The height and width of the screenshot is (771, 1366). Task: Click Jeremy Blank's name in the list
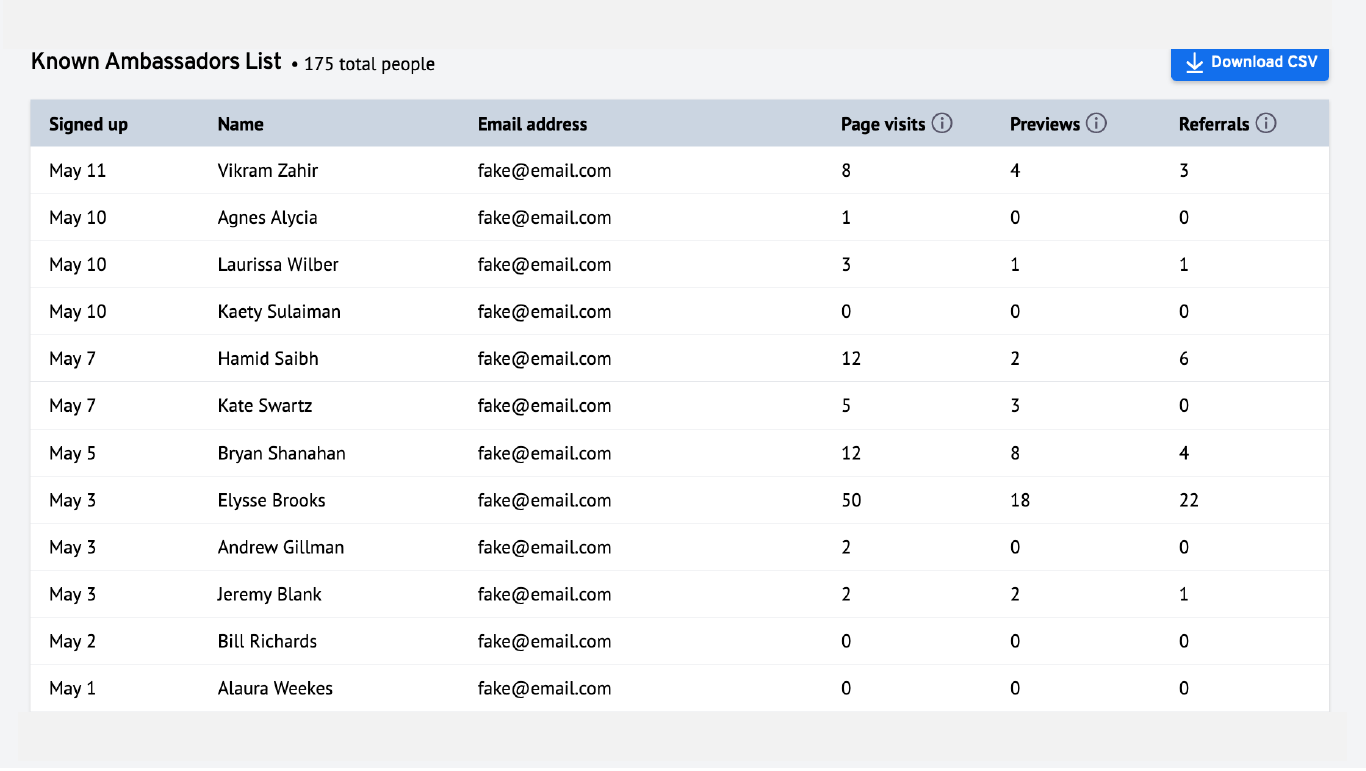[x=269, y=594]
